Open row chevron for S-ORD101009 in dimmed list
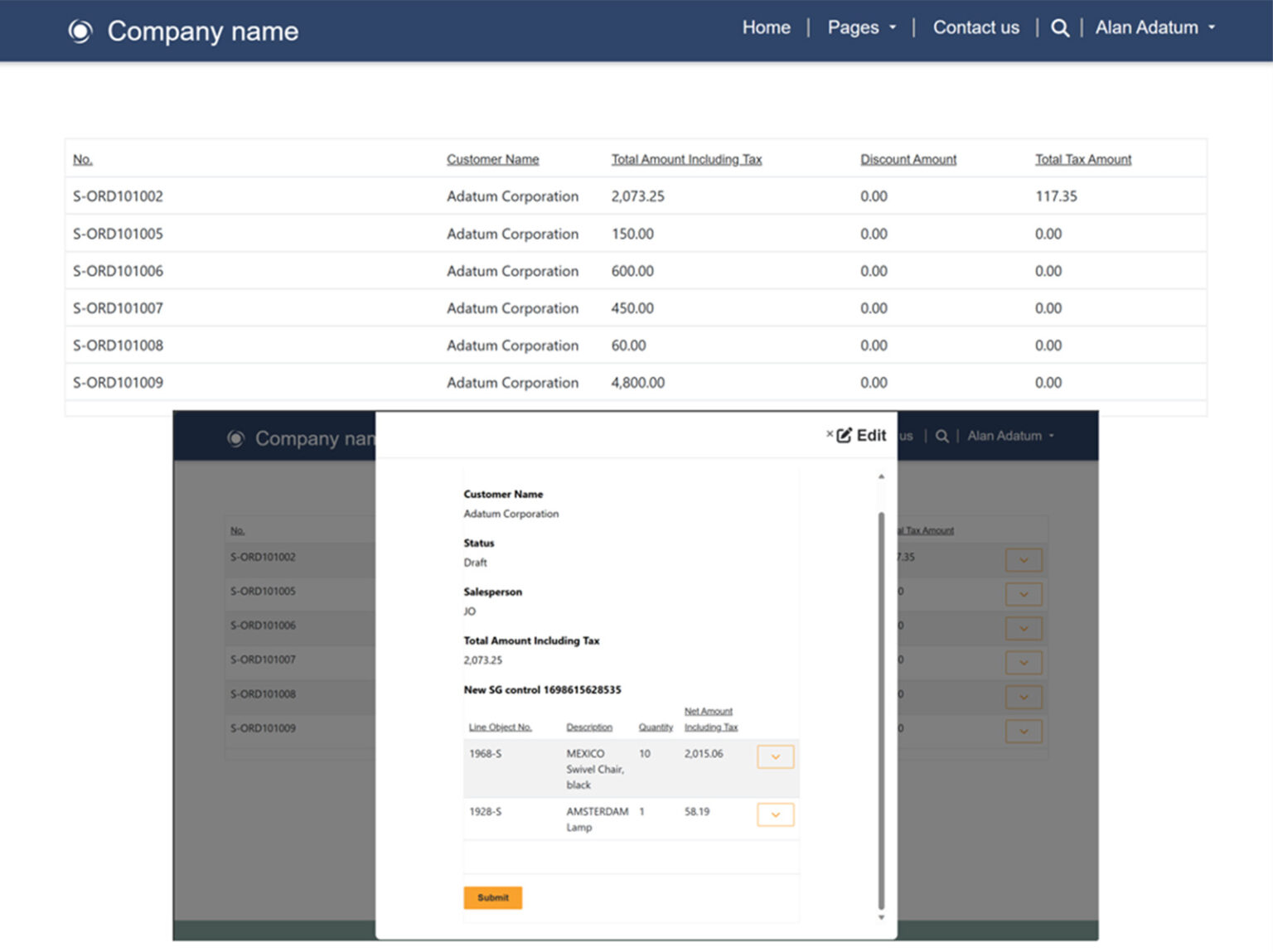Image resolution: width=1273 pixels, height=952 pixels. (x=1024, y=732)
